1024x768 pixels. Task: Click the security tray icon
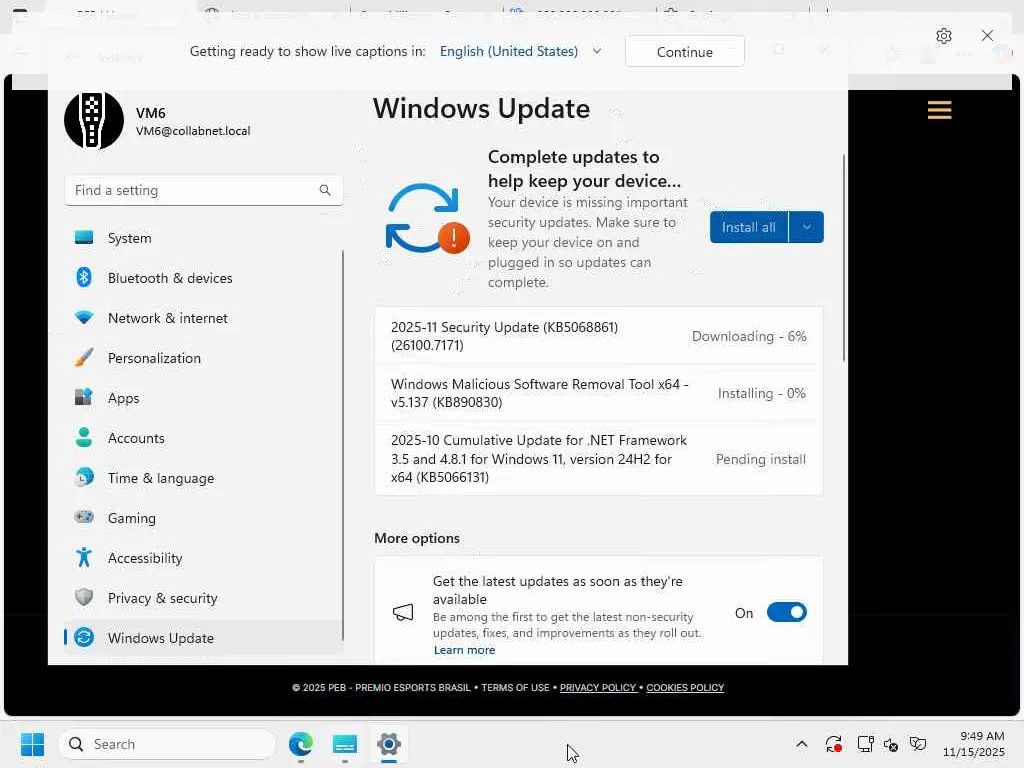pos(918,744)
